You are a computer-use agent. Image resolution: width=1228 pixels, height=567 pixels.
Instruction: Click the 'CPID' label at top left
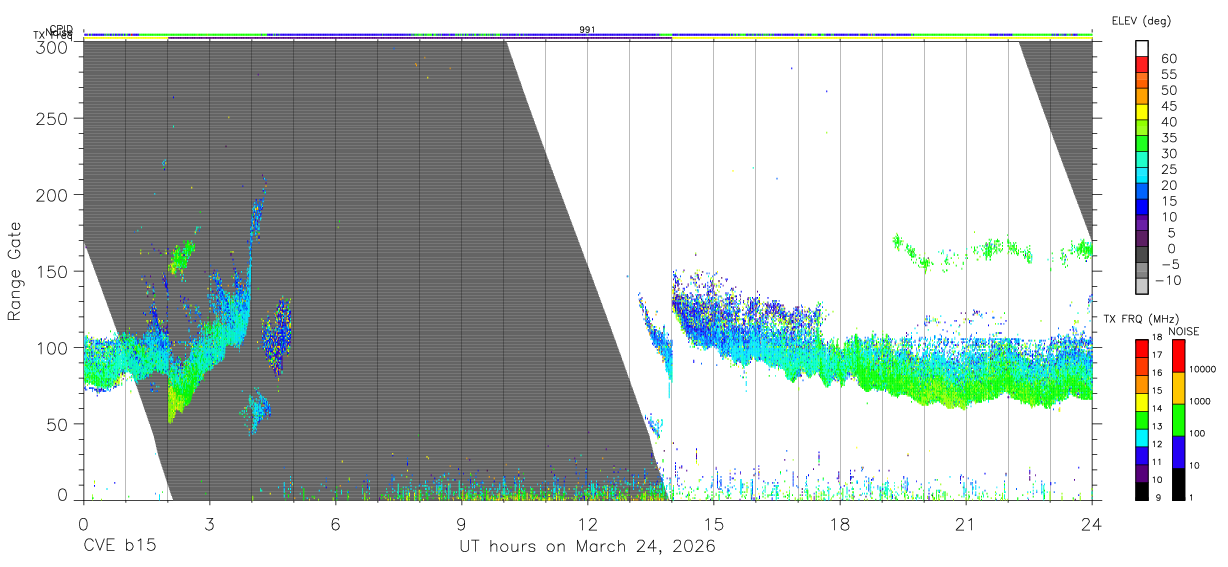[x=61, y=29]
